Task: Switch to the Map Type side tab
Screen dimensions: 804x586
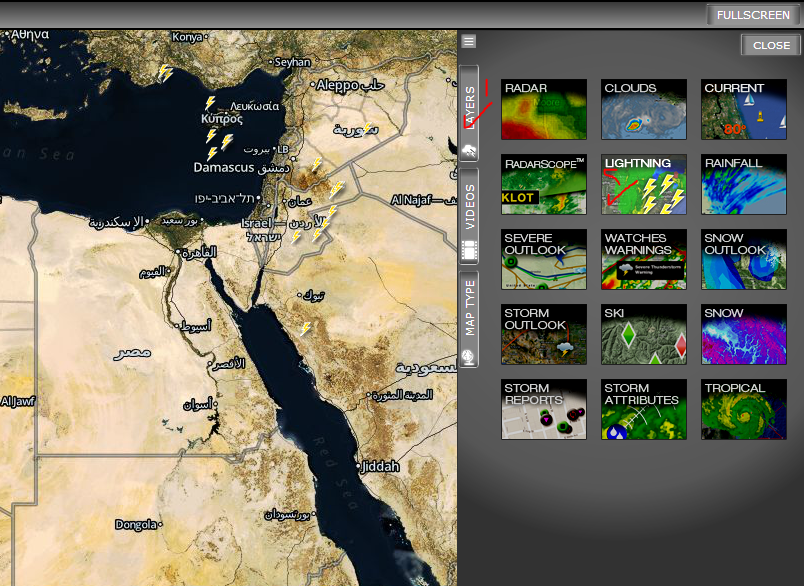Action: tap(469, 319)
